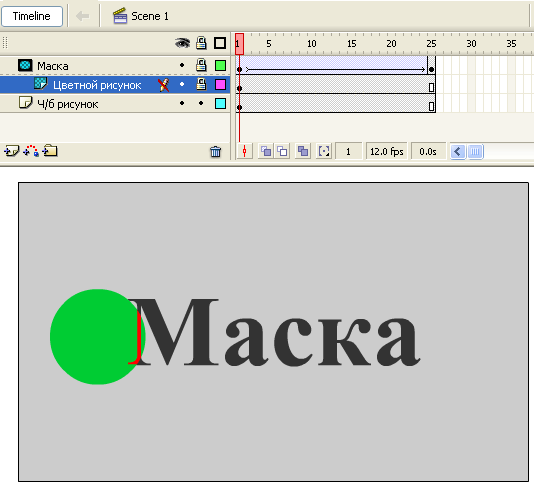Click the Scene 1 label
Screen dimensions: 534x490
coord(150,16)
